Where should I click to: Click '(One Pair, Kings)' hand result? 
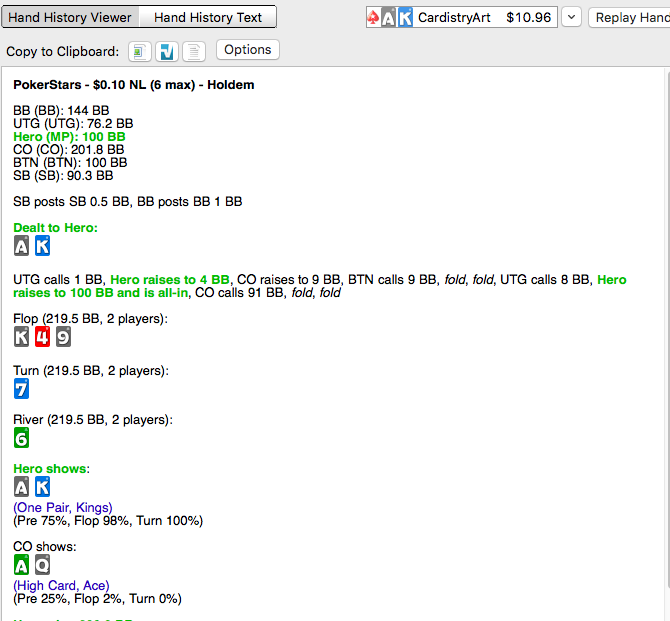pyautogui.click(x=63, y=508)
